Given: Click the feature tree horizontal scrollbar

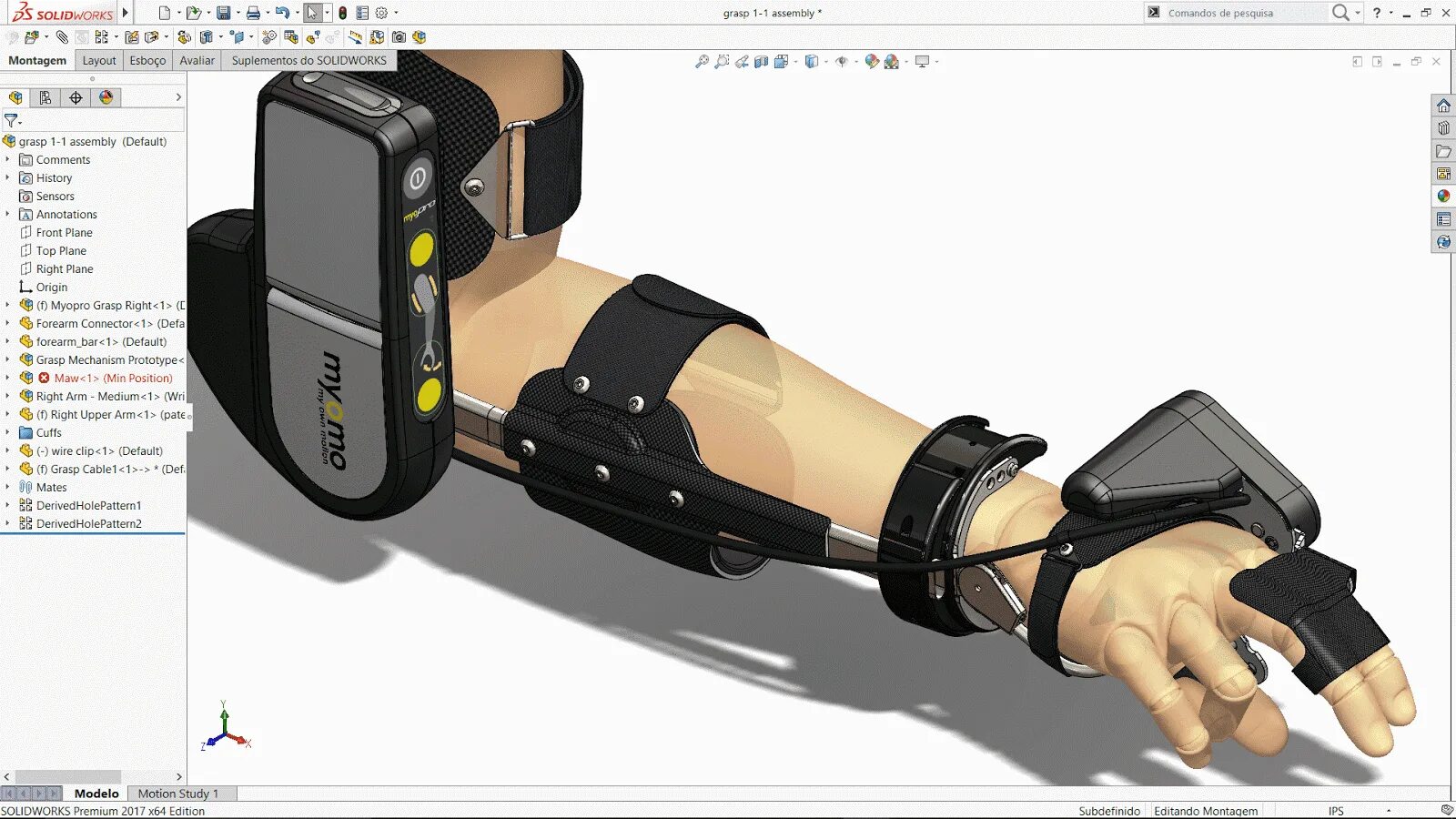Looking at the screenshot, I should (x=68, y=776).
